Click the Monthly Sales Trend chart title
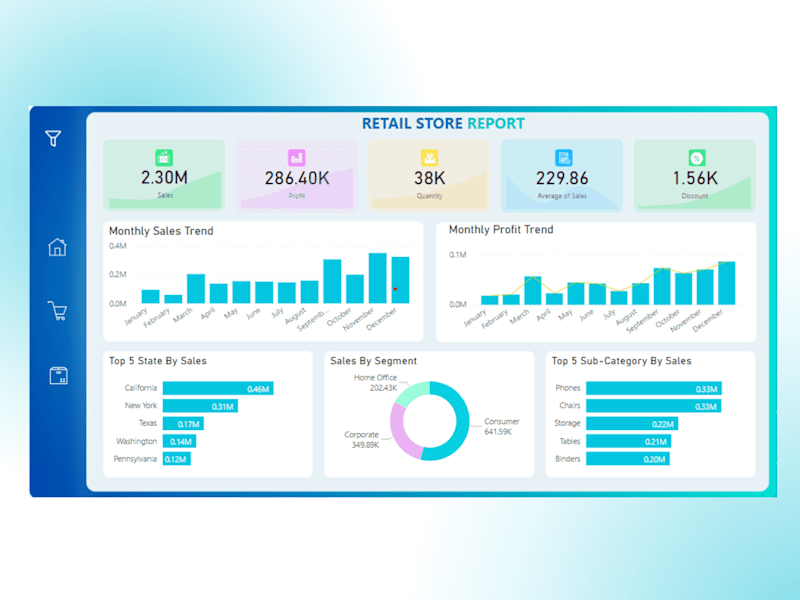800x600 pixels. pyautogui.click(x=161, y=231)
